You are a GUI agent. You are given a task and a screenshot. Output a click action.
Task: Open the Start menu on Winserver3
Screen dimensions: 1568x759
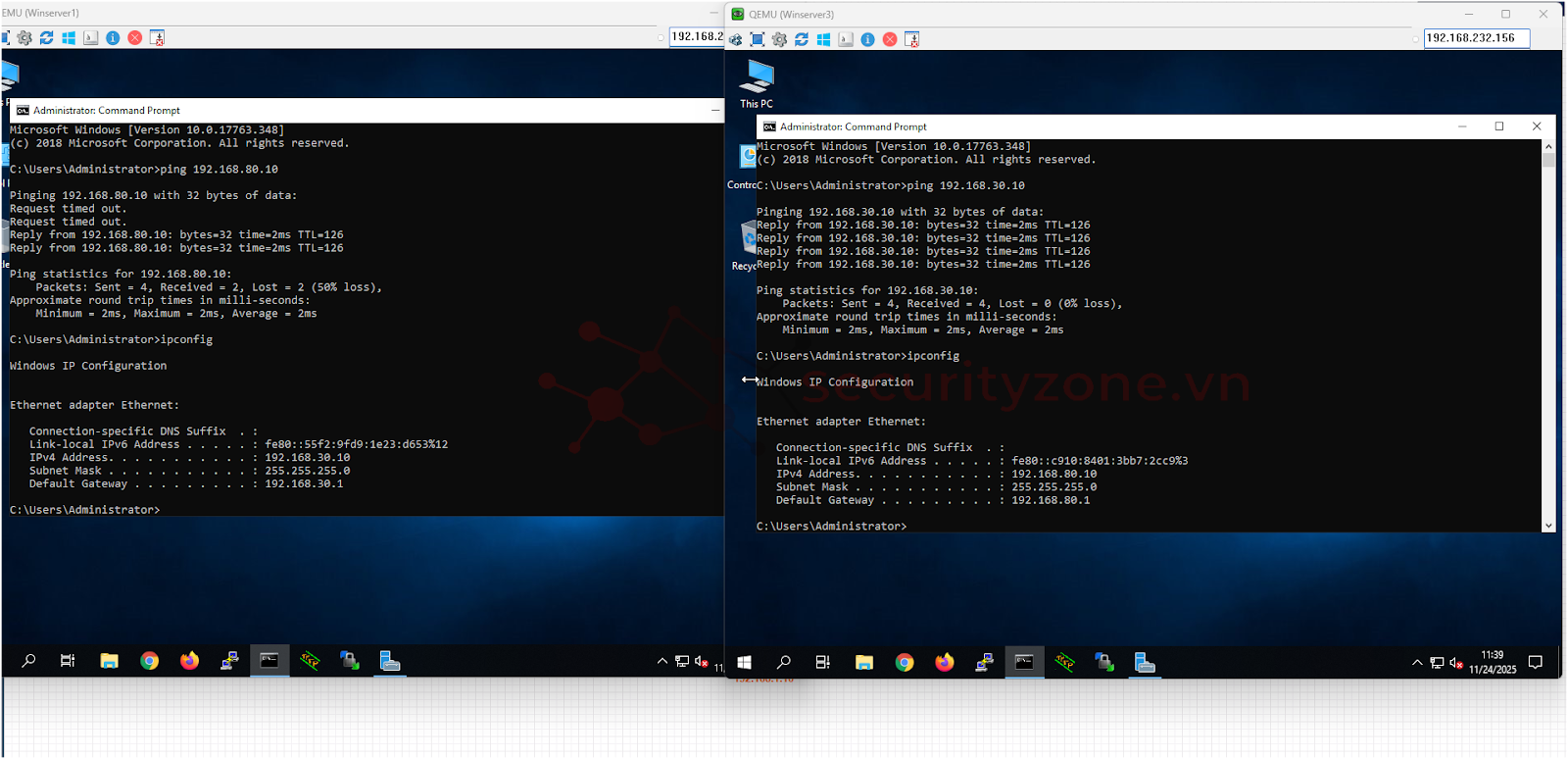click(744, 663)
